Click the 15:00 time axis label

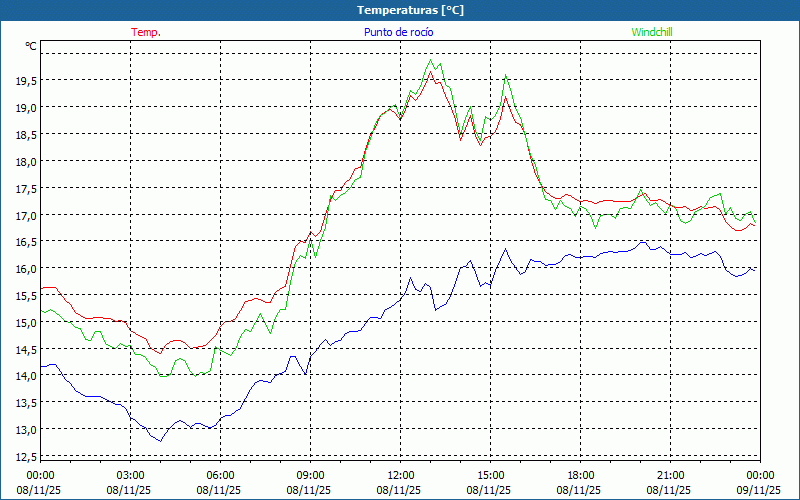pos(490,475)
